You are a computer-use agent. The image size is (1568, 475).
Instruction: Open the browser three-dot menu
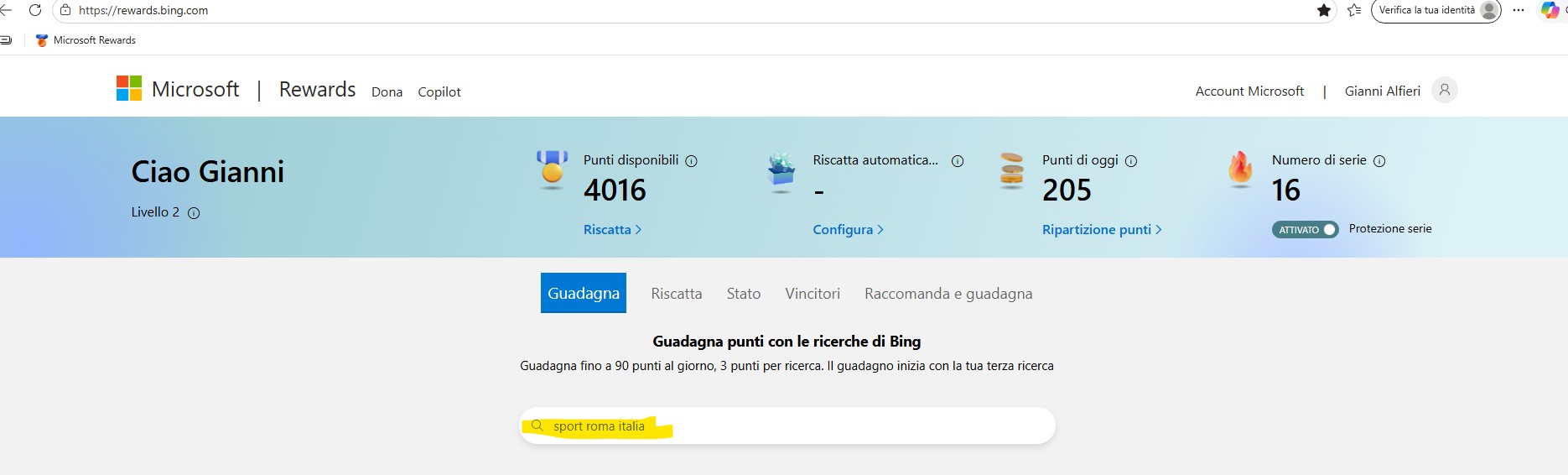[x=1519, y=10]
